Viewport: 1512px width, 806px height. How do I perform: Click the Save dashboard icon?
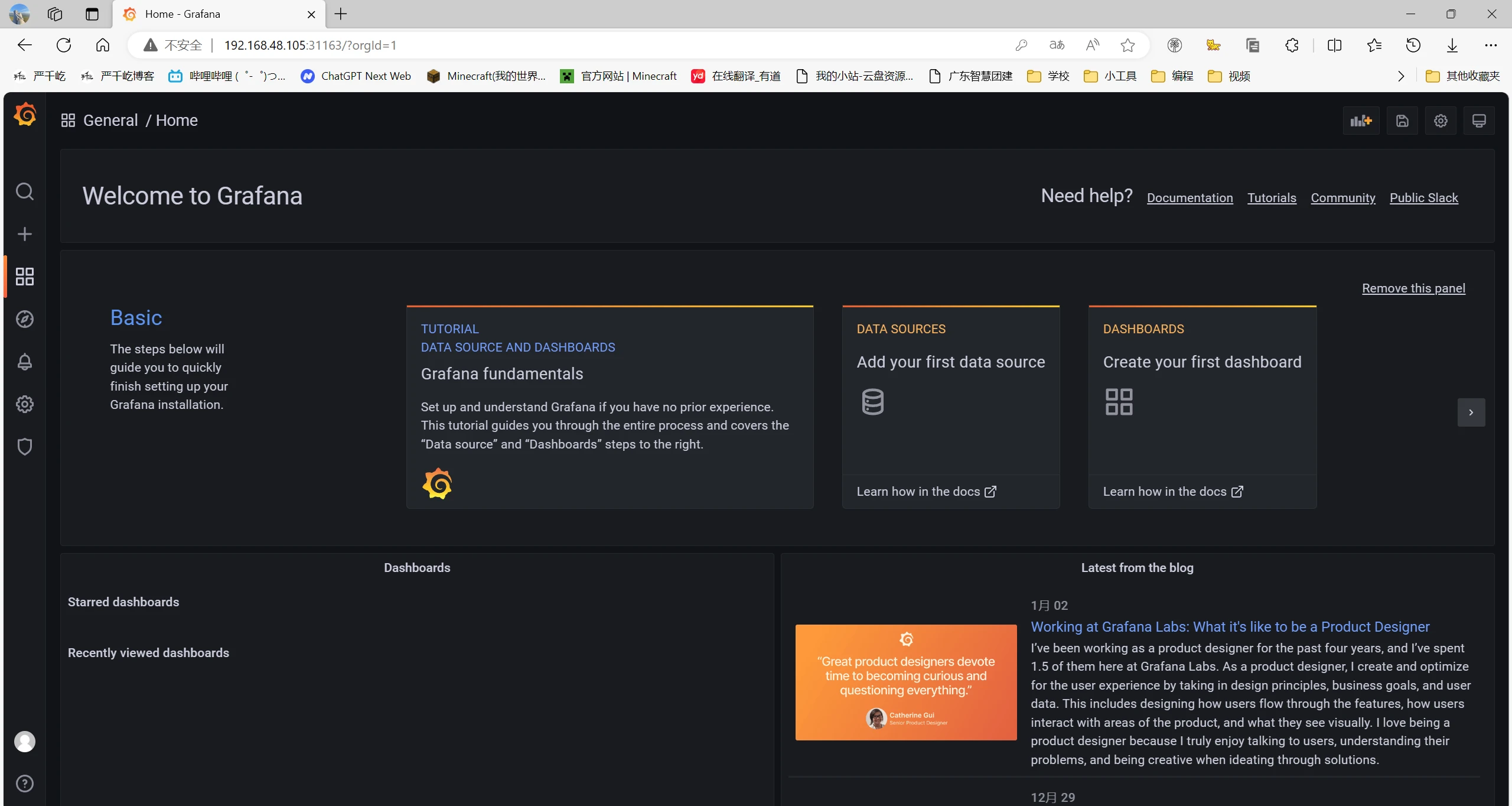pos(1402,121)
